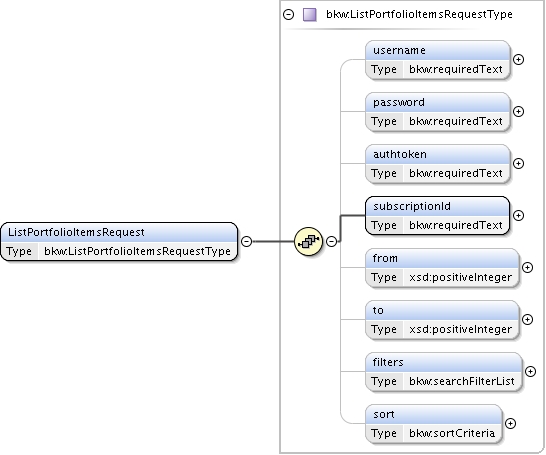Expand the subscriptionId element
The image size is (546, 455).
coord(518,215)
